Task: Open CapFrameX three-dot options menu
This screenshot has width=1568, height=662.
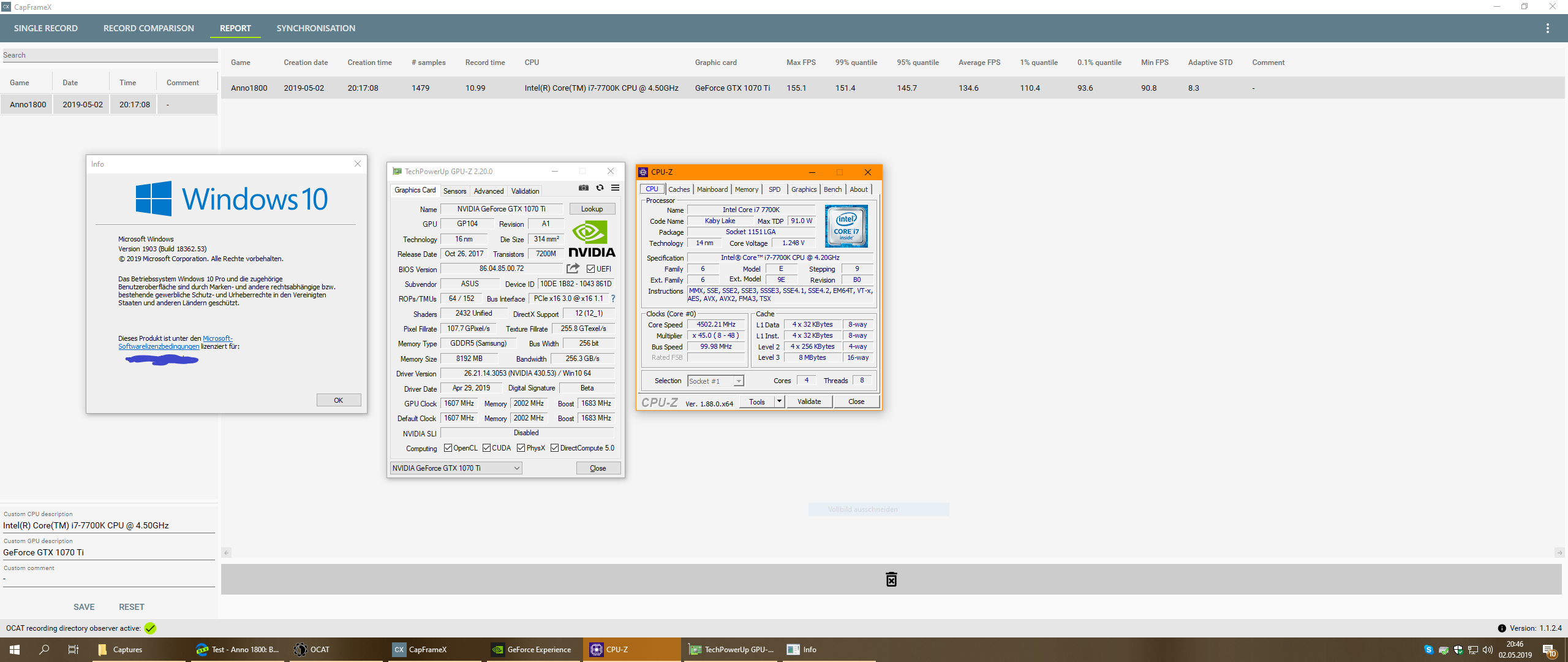Action: [1547, 28]
